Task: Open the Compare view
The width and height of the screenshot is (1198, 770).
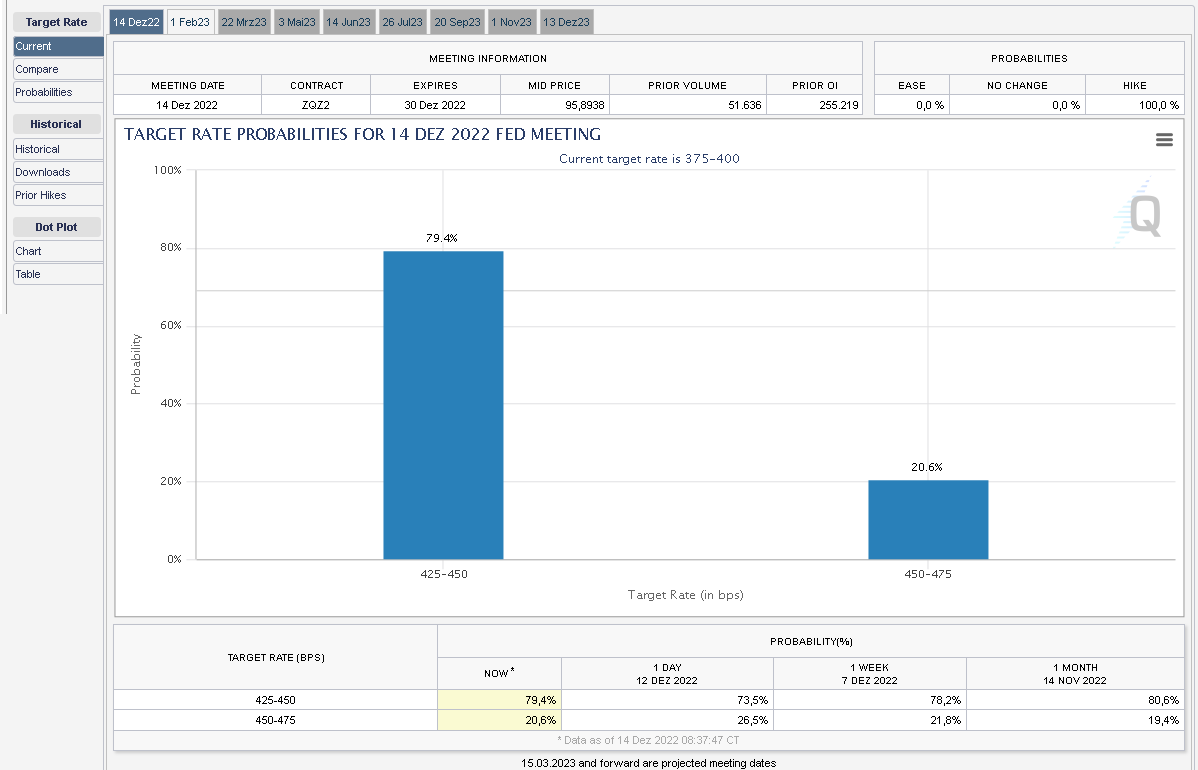Action: pyautogui.click(x=55, y=69)
